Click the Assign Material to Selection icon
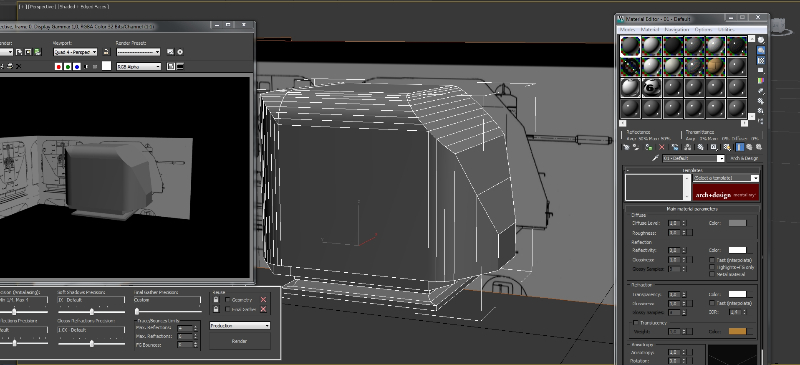 (x=648, y=147)
